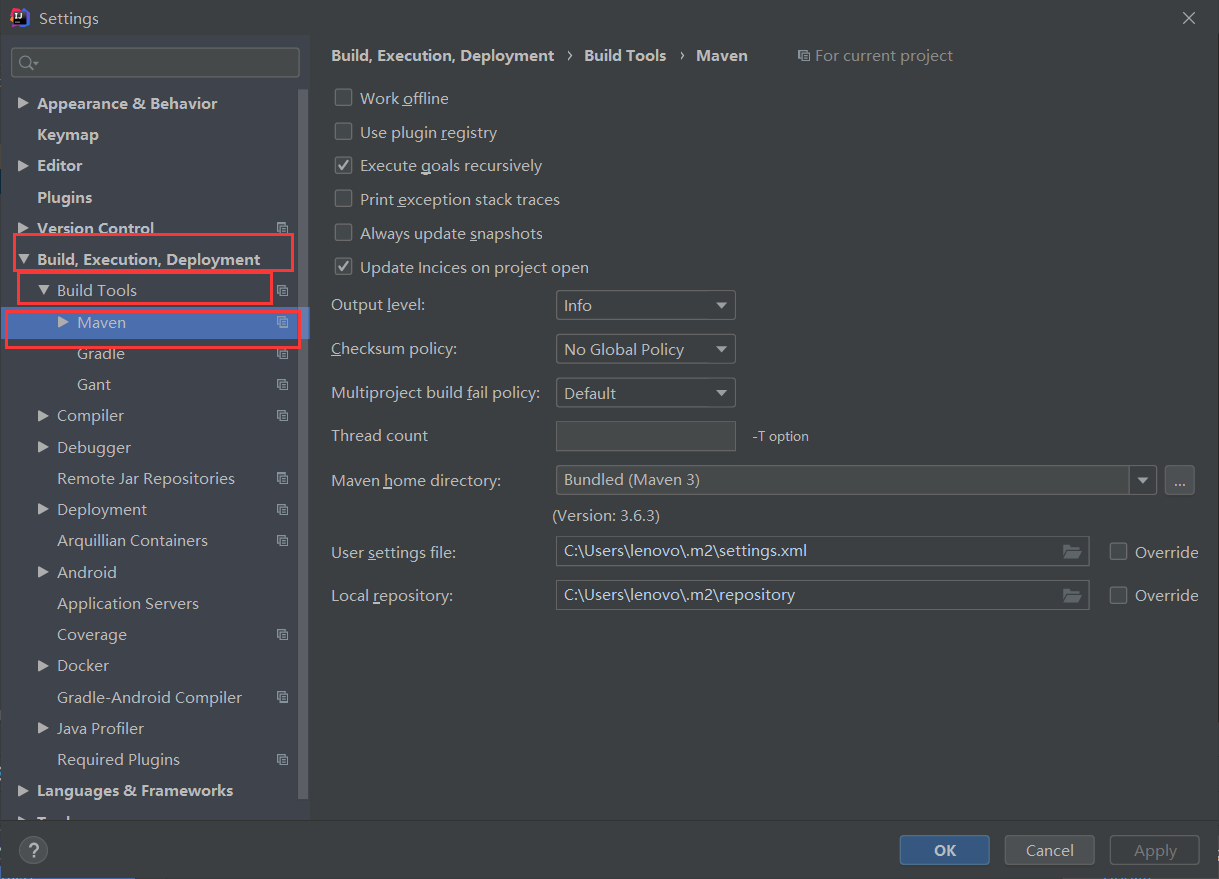Click the Apply button
The width and height of the screenshot is (1219, 879).
tap(1155, 850)
